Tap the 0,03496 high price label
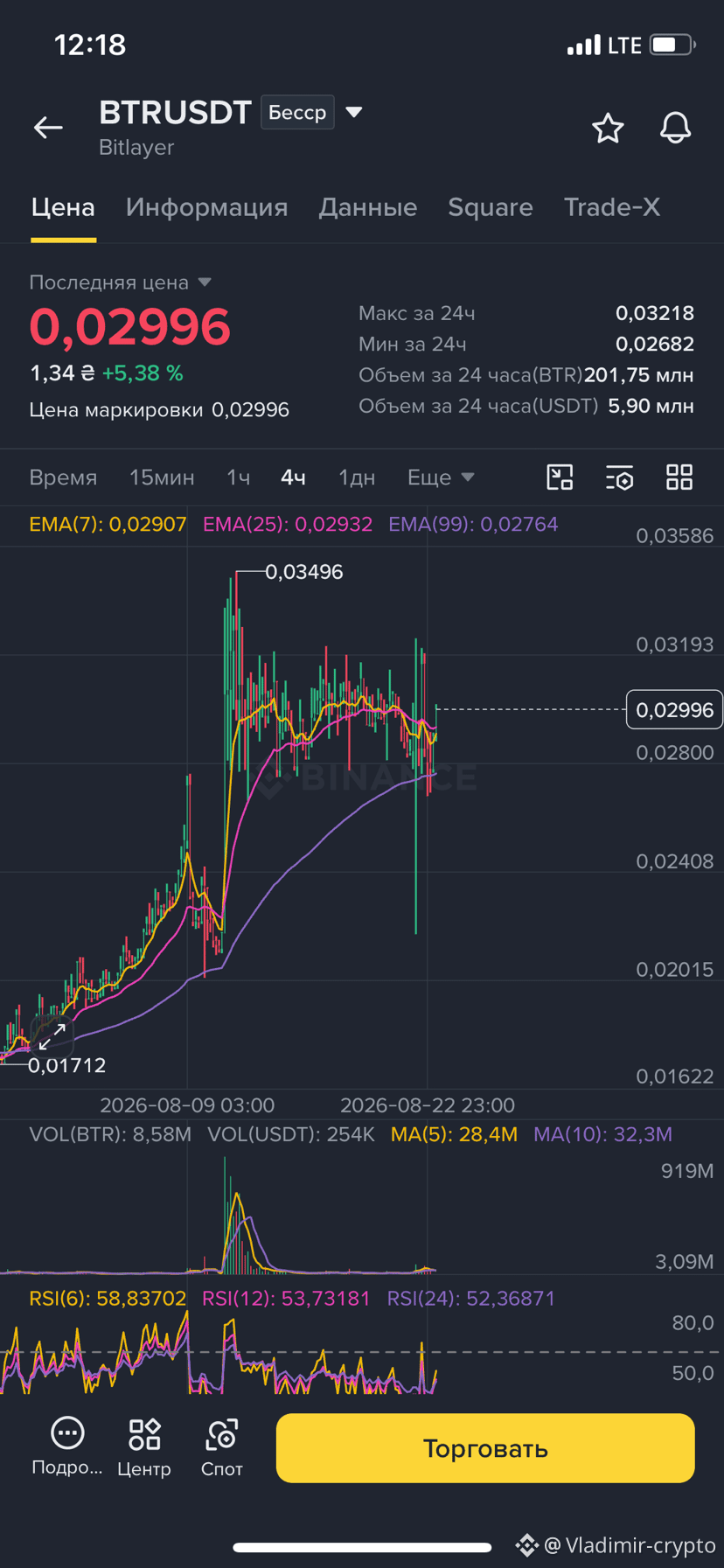Screen dimensions: 724x1568 pos(303,572)
